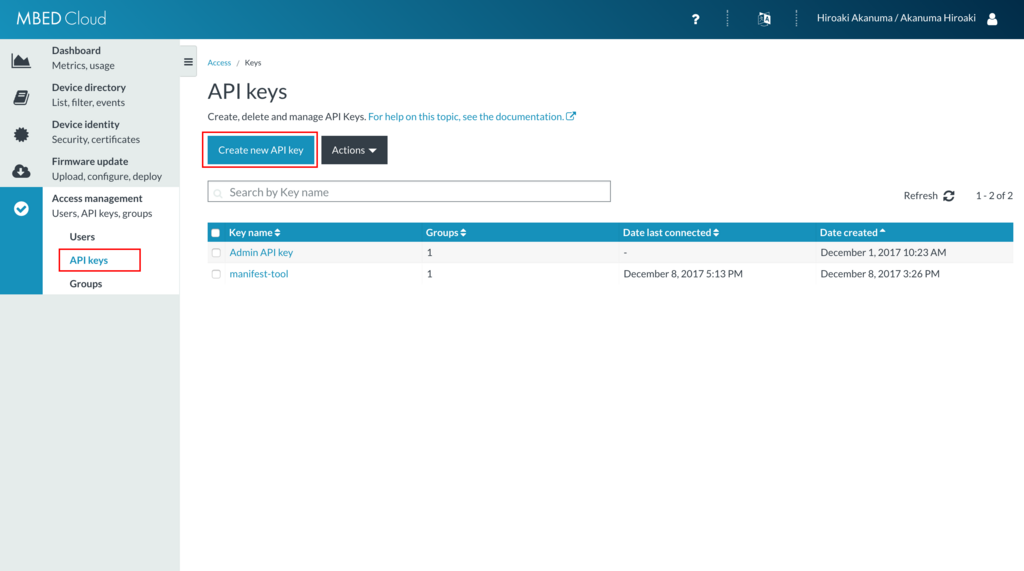Click the refresh arrows icon
The image size is (1024, 571).
click(949, 196)
